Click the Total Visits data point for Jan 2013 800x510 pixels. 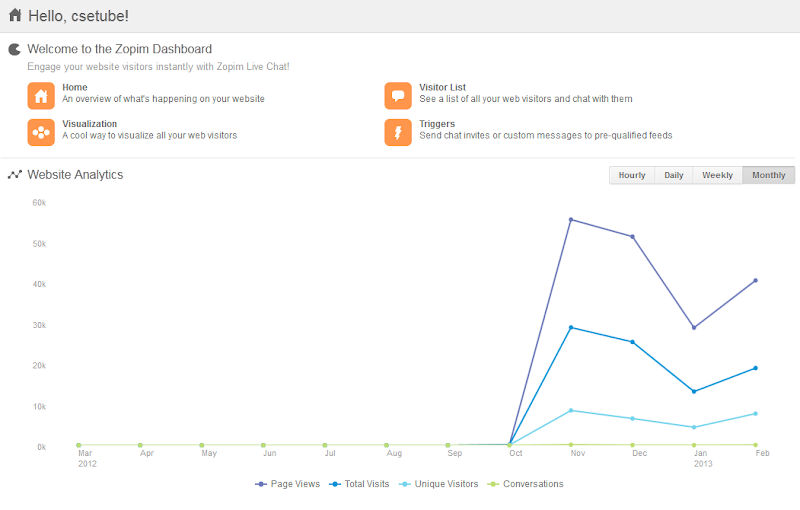point(694,392)
